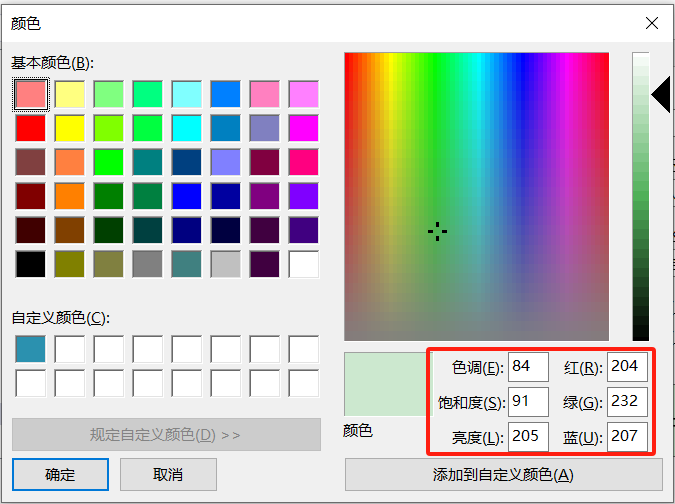
Task: Choose the magenta basic color swatch
Action: click(303, 128)
